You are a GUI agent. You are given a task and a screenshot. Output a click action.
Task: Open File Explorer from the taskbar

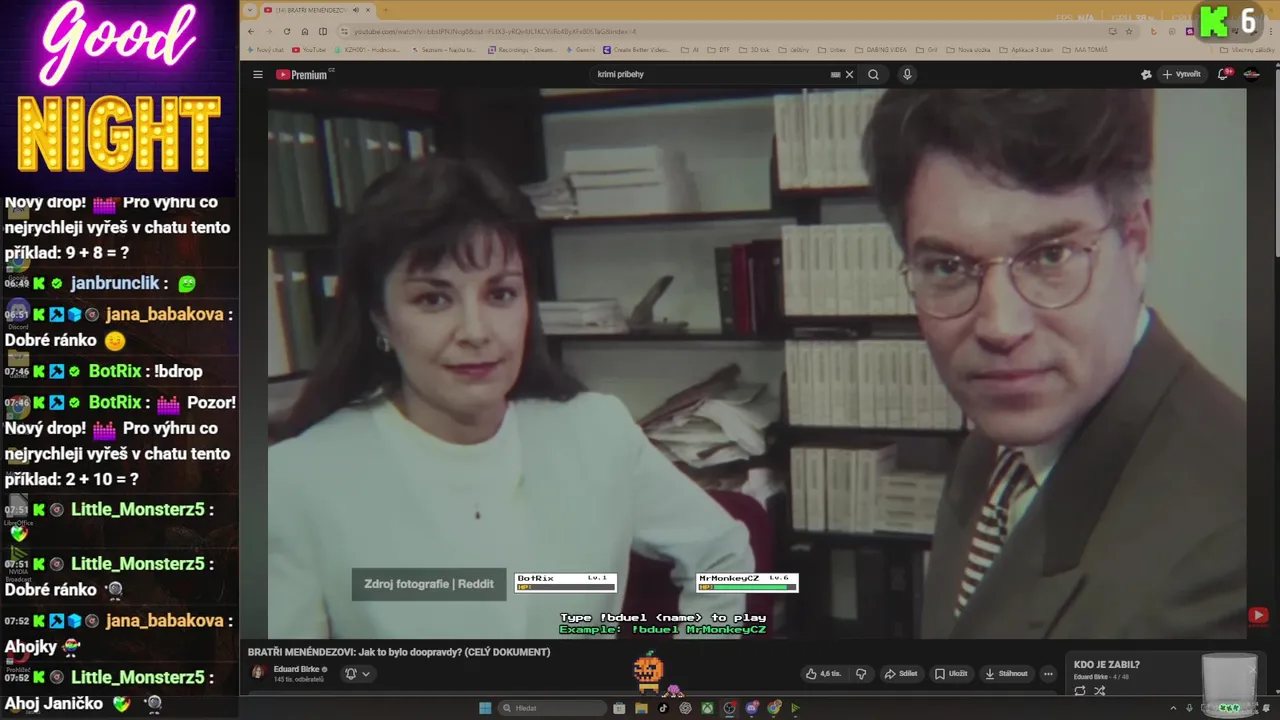(x=641, y=708)
